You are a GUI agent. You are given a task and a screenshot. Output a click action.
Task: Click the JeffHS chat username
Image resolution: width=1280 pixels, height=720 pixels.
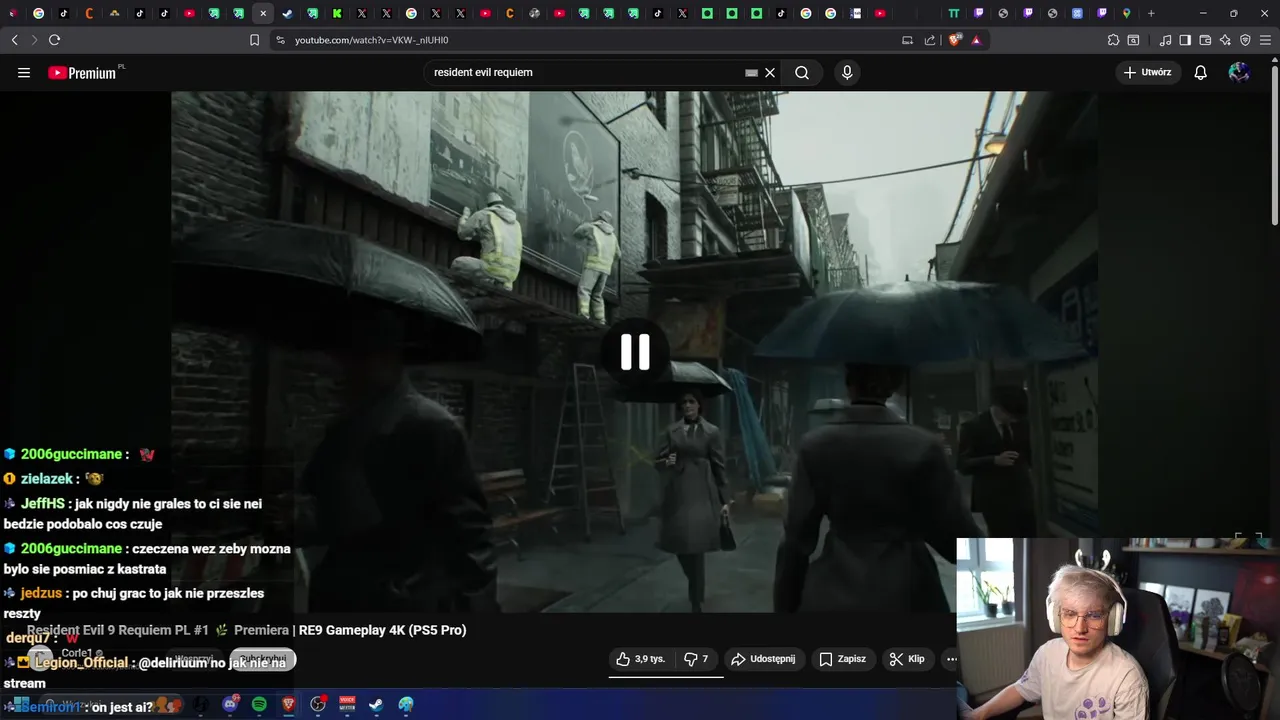[43, 503]
